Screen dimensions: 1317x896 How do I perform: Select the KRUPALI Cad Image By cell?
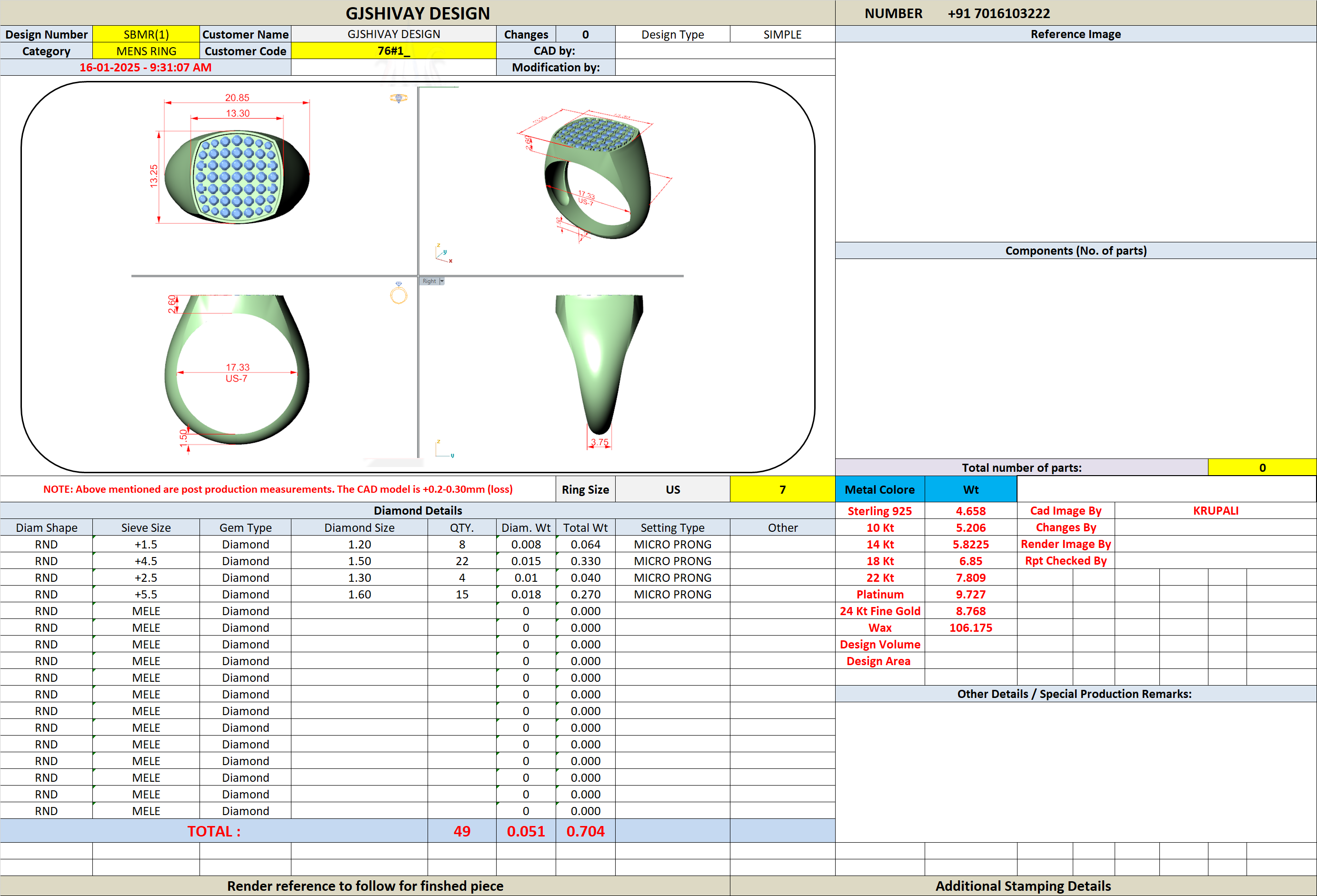tap(1215, 510)
